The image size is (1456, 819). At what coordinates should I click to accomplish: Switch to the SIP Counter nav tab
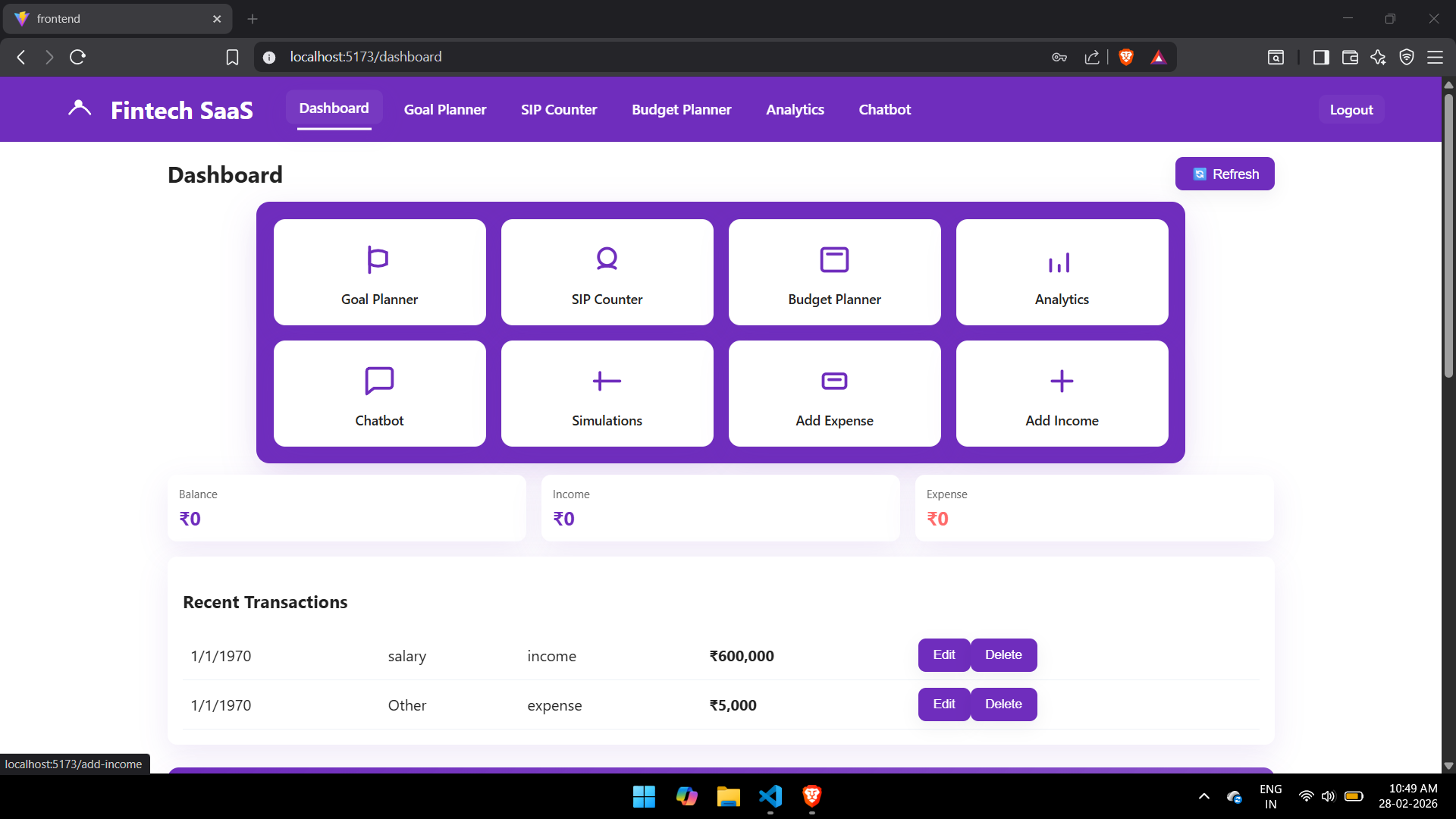point(559,109)
